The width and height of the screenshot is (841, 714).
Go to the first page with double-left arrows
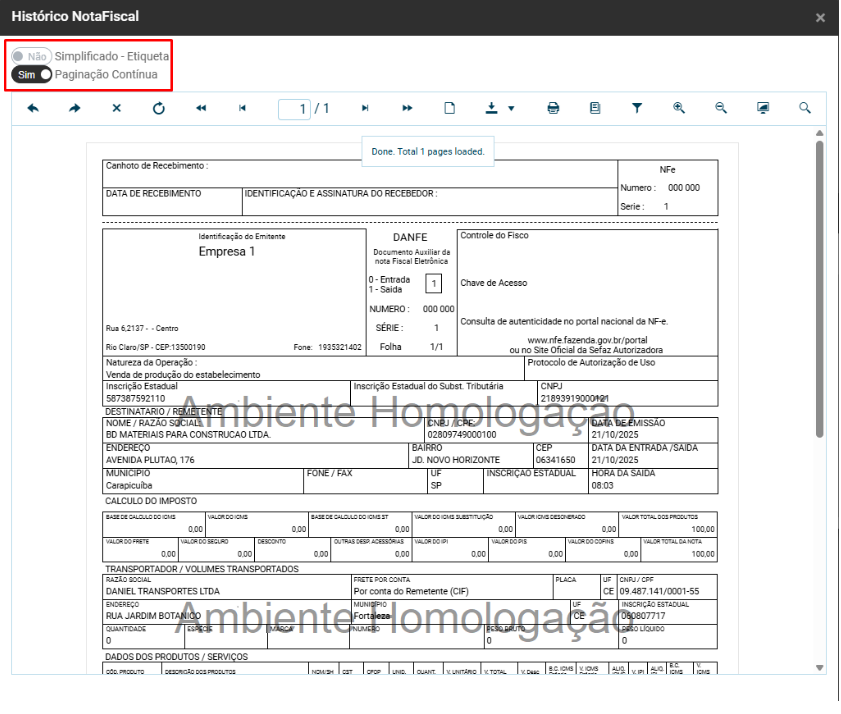[200, 108]
